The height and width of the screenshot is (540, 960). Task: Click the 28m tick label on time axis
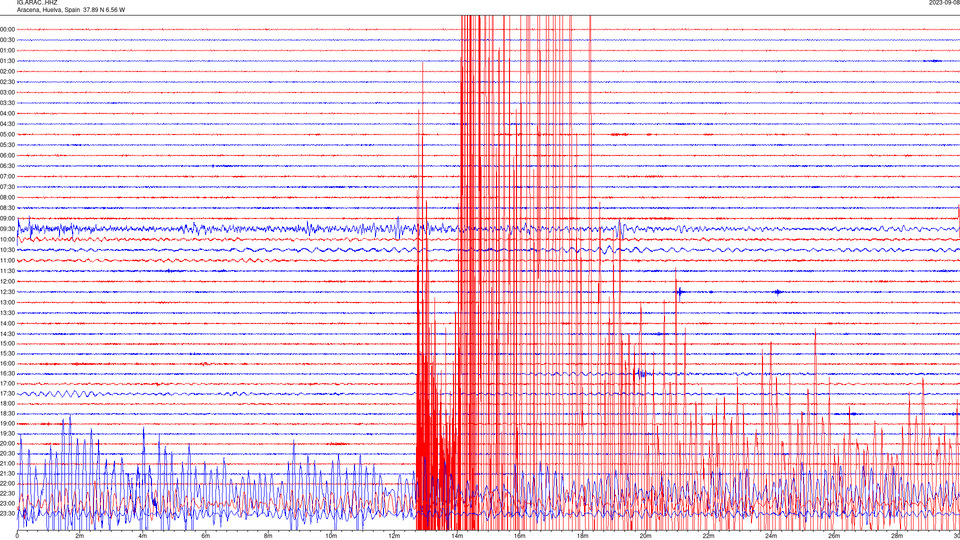pyautogui.click(x=896, y=536)
